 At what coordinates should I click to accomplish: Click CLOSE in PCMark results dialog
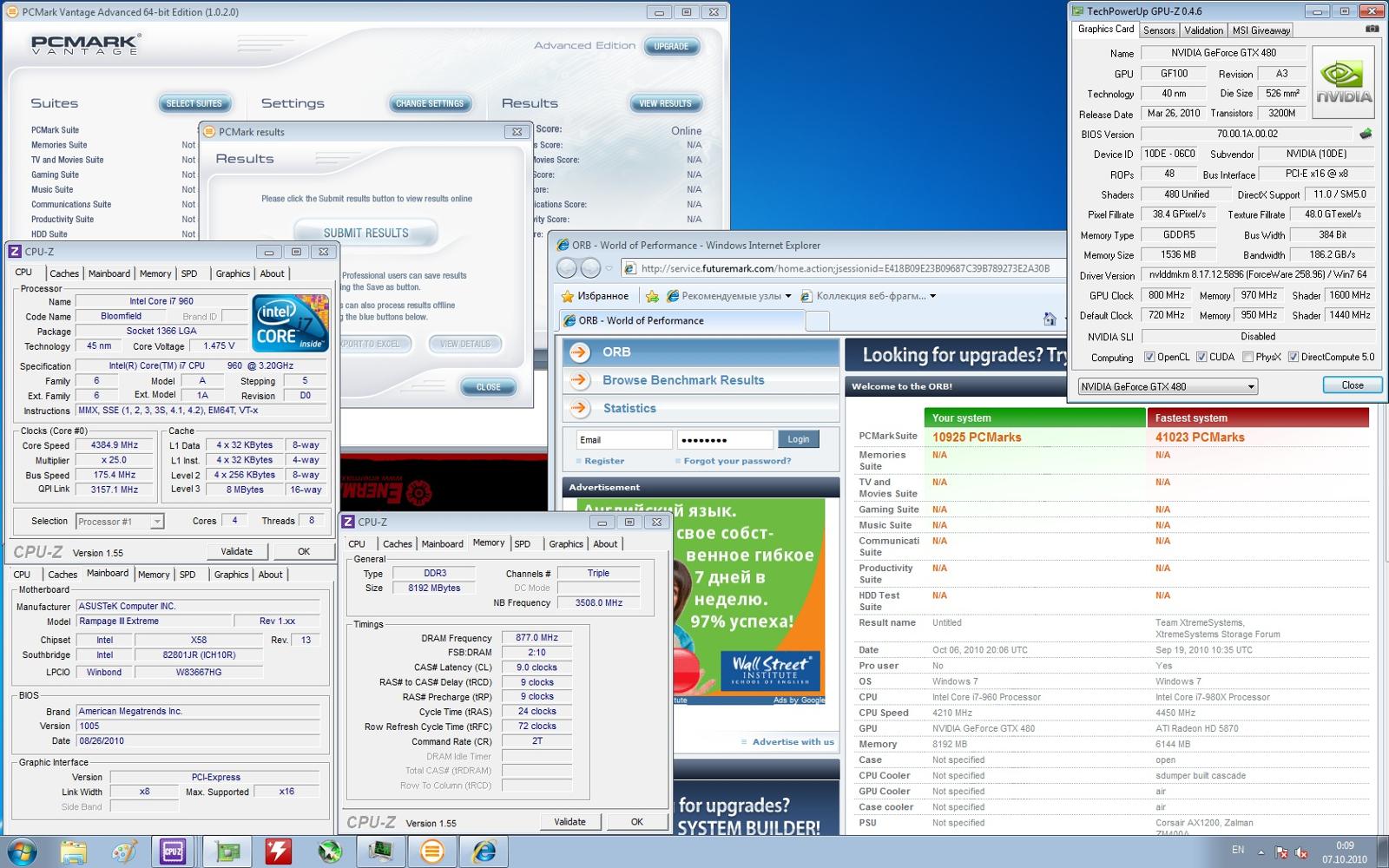click(488, 387)
